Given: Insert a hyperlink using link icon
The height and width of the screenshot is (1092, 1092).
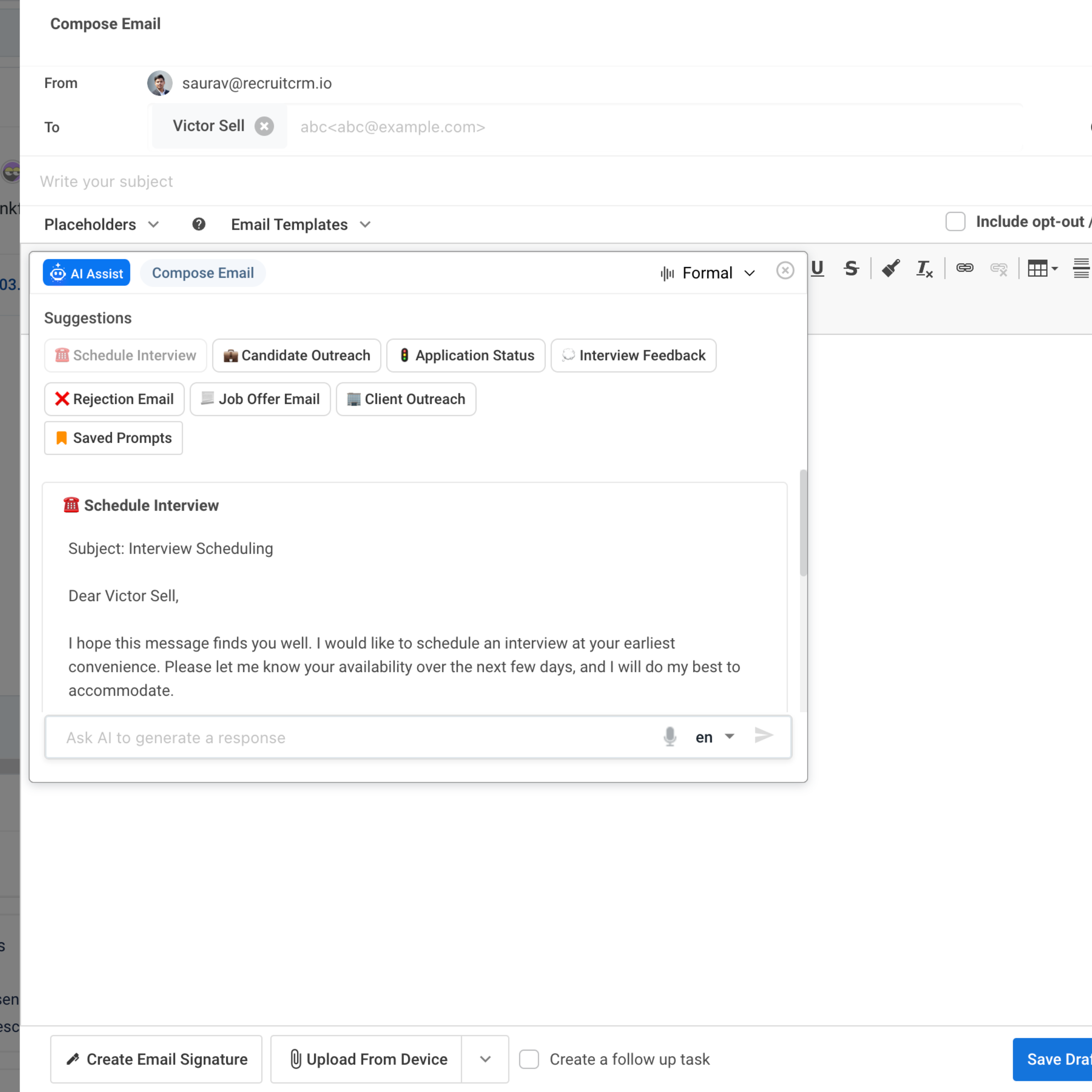Looking at the screenshot, I should click(965, 268).
